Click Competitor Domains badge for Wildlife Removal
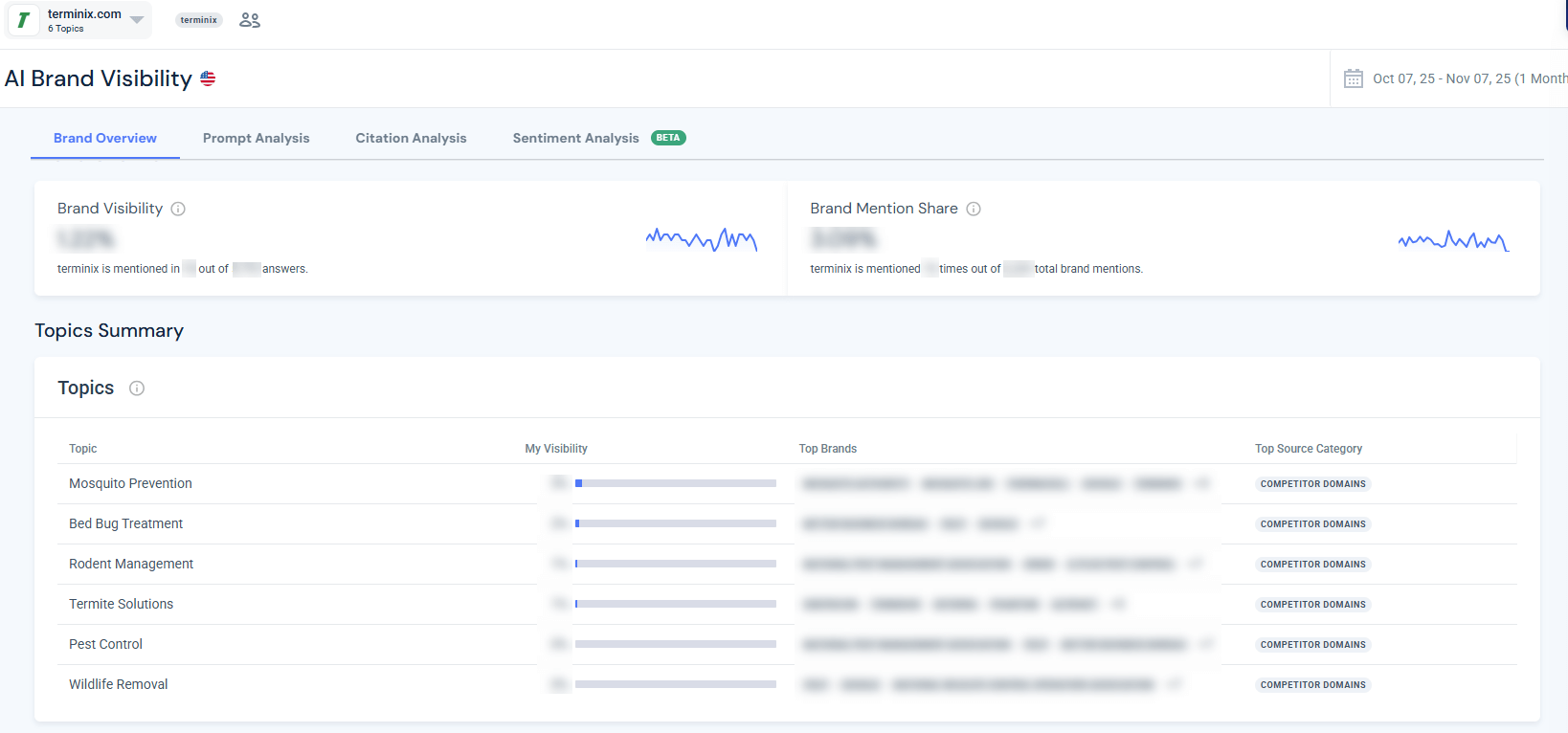The width and height of the screenshot is (1568, 733). [1312, 684]
